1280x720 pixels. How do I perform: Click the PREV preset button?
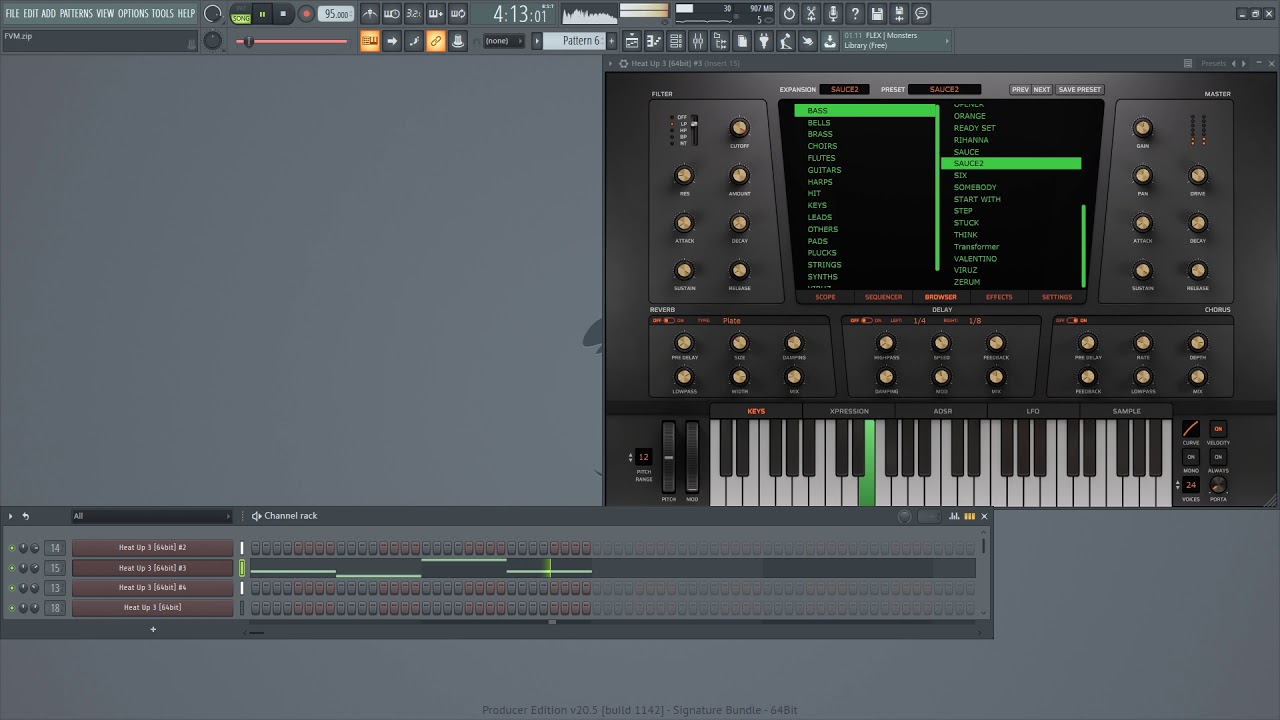coord(1020,89)
